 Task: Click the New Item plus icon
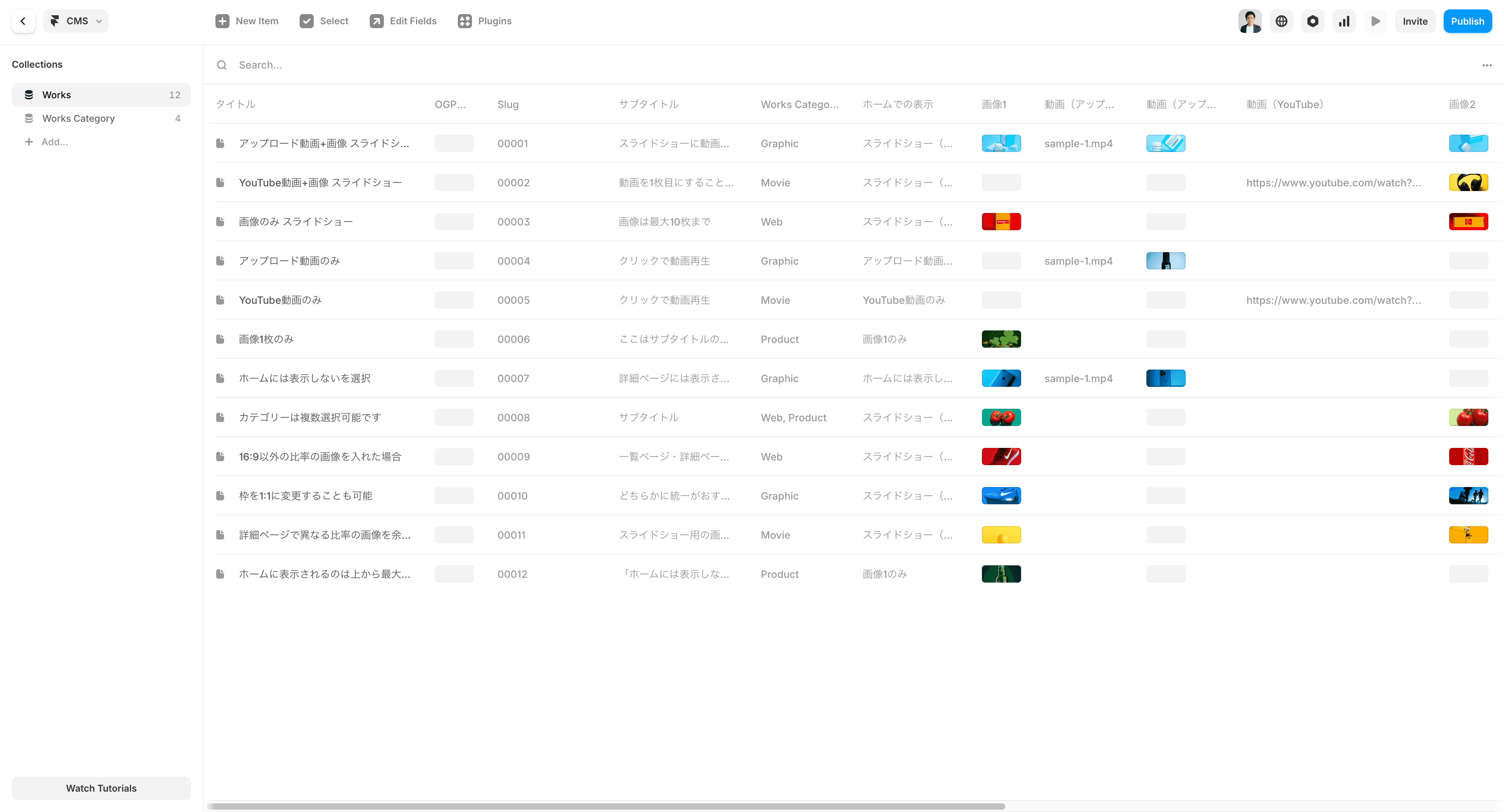pos(222,21)
